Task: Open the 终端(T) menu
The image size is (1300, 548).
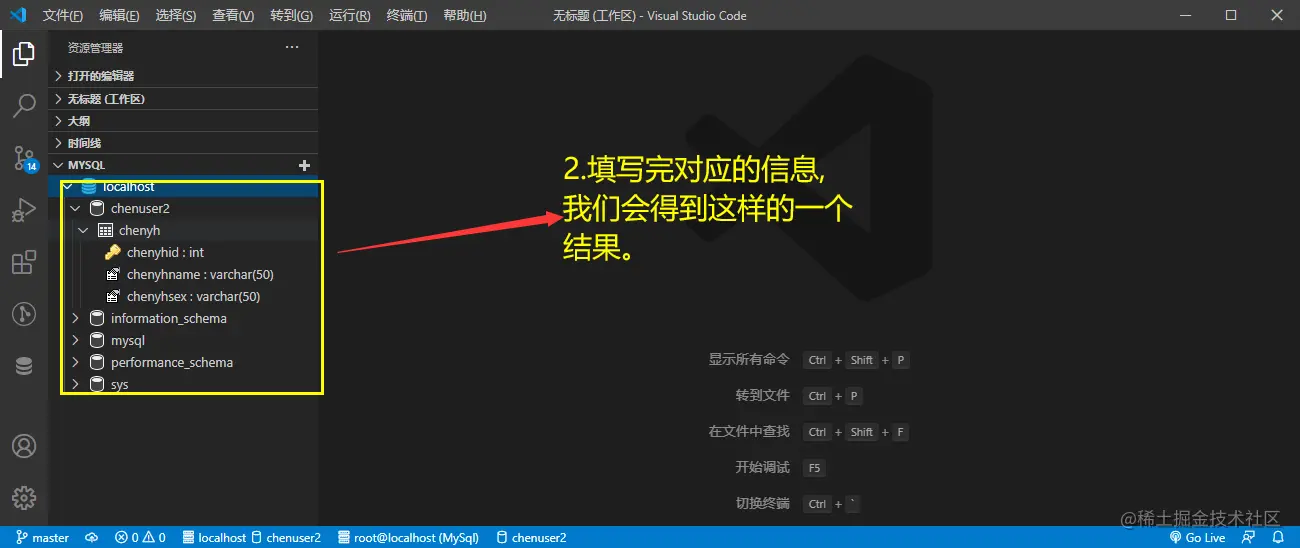Action: click(406, 16)
